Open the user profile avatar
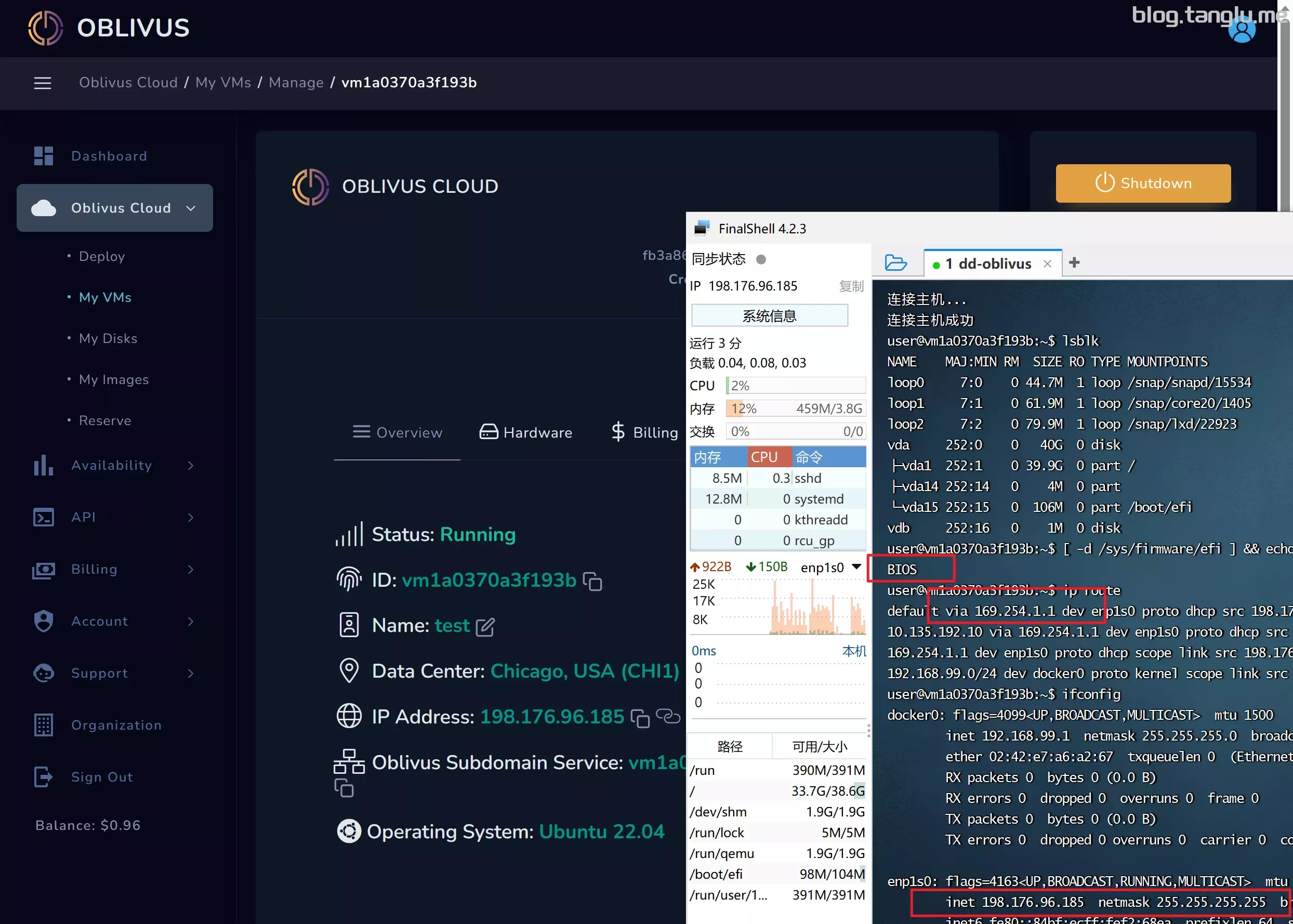The image size is (1293, 924). (1241, 30)
